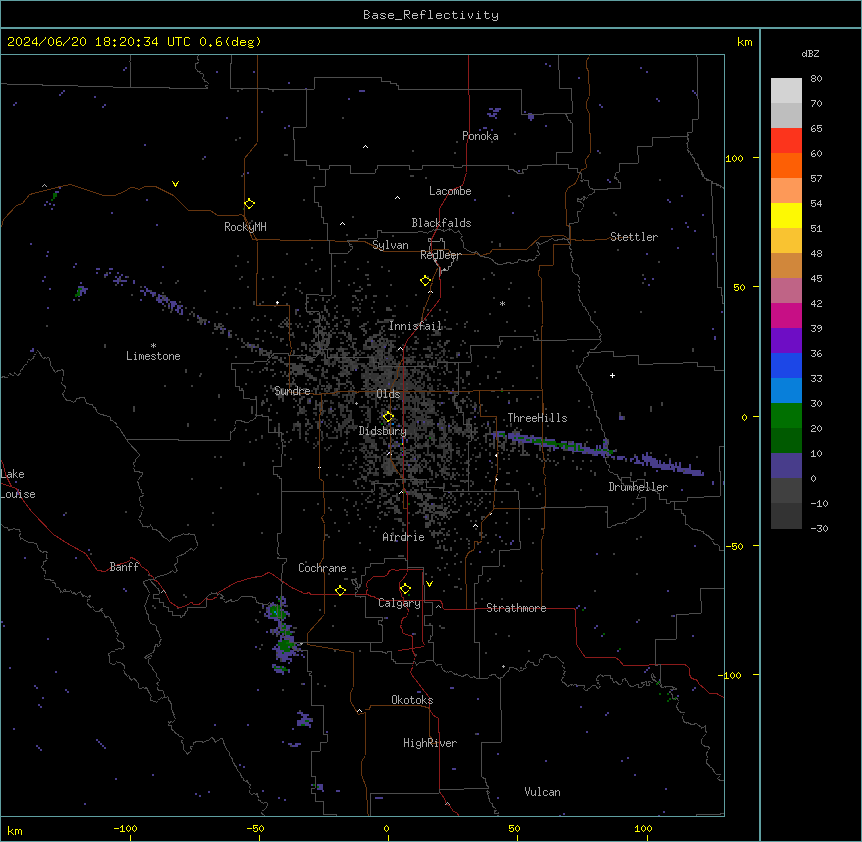Screen dimensions: 862x842
Task: Click the Lake Louise label
Action: click(18, 484)
